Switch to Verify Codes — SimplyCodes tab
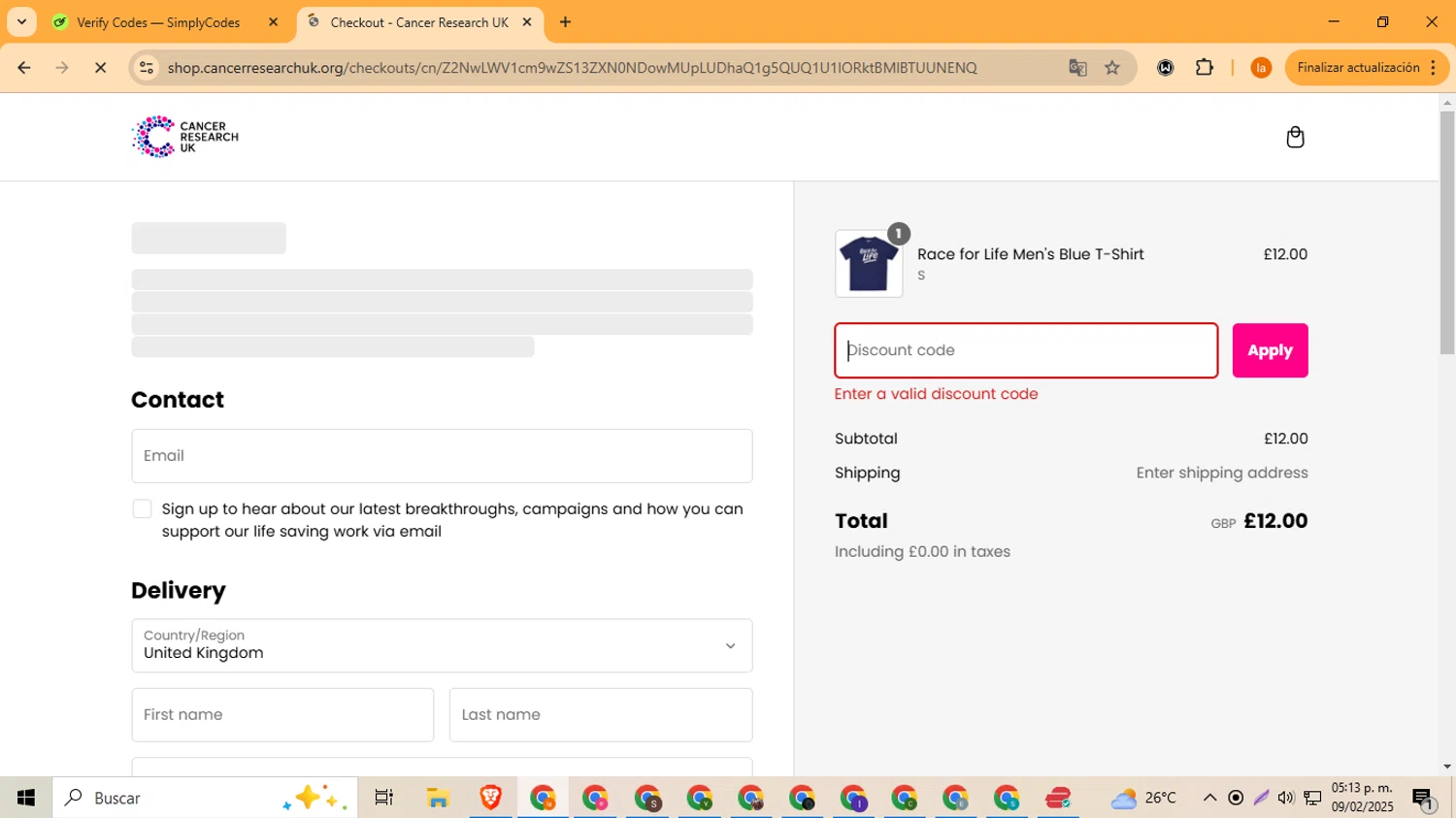Viewport: 1456px width, 818px height. (158, 22)
